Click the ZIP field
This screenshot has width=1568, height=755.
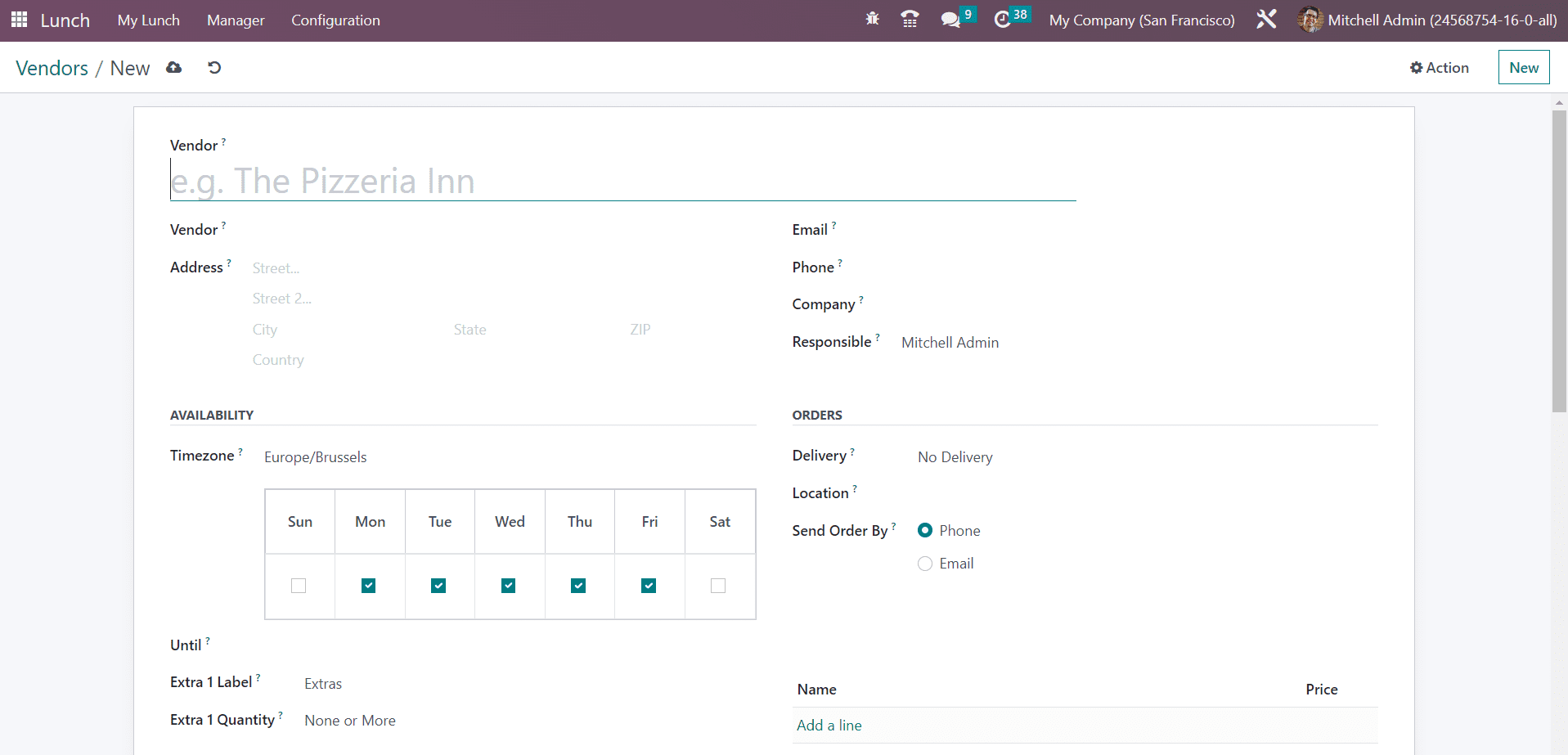coord(693,330)
